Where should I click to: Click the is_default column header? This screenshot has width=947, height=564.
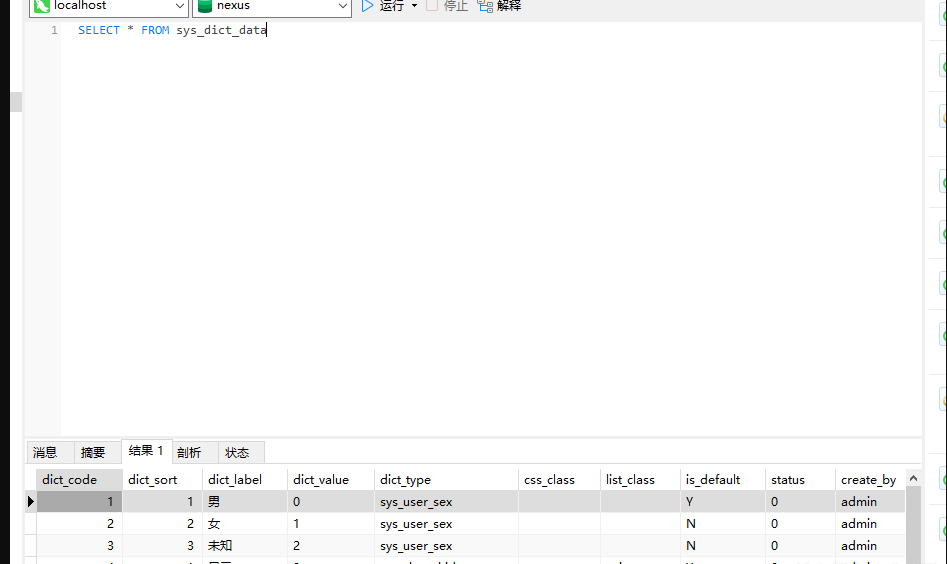point(712,480)
